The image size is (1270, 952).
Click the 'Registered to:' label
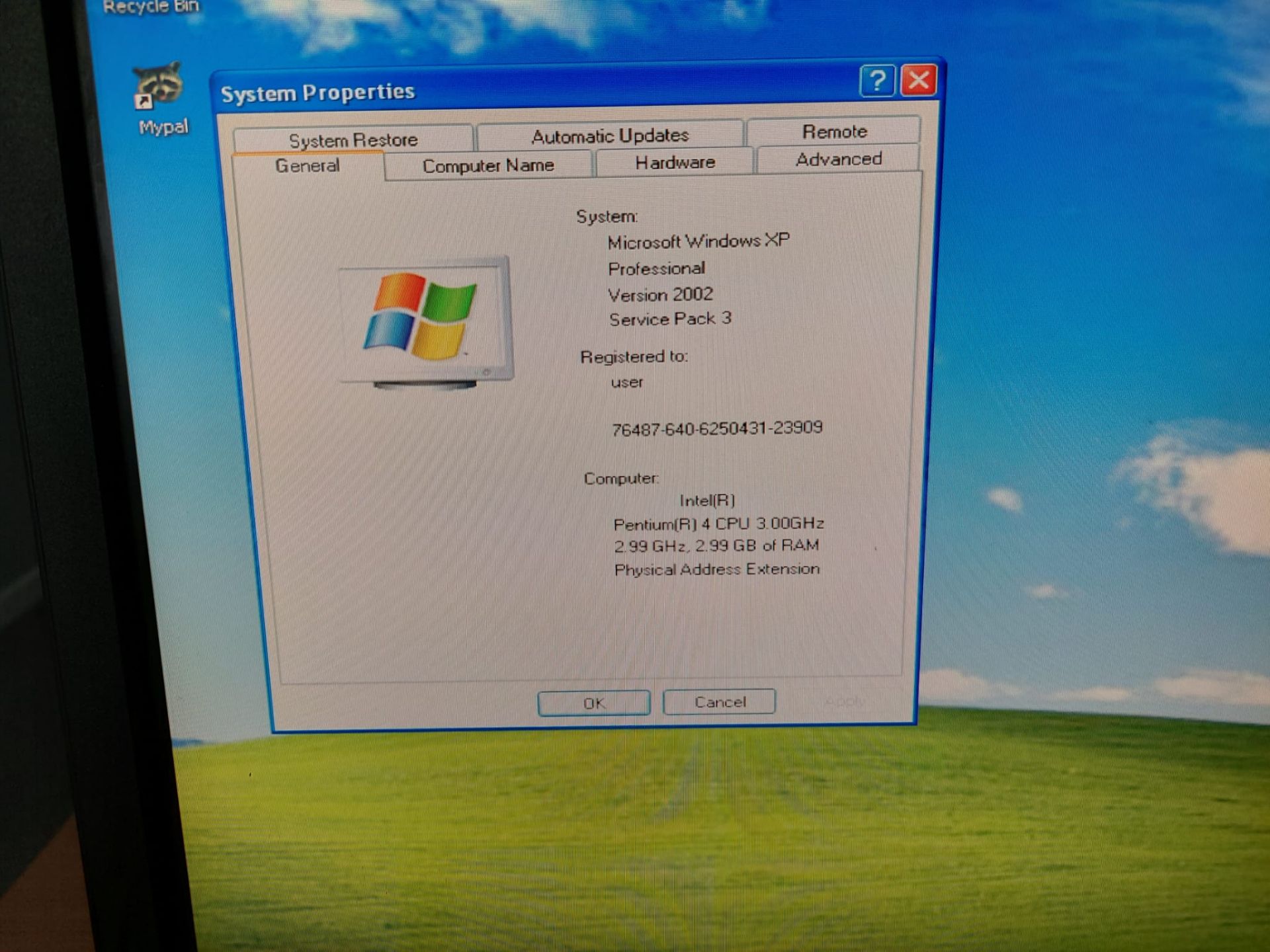(x=634, y=357)
